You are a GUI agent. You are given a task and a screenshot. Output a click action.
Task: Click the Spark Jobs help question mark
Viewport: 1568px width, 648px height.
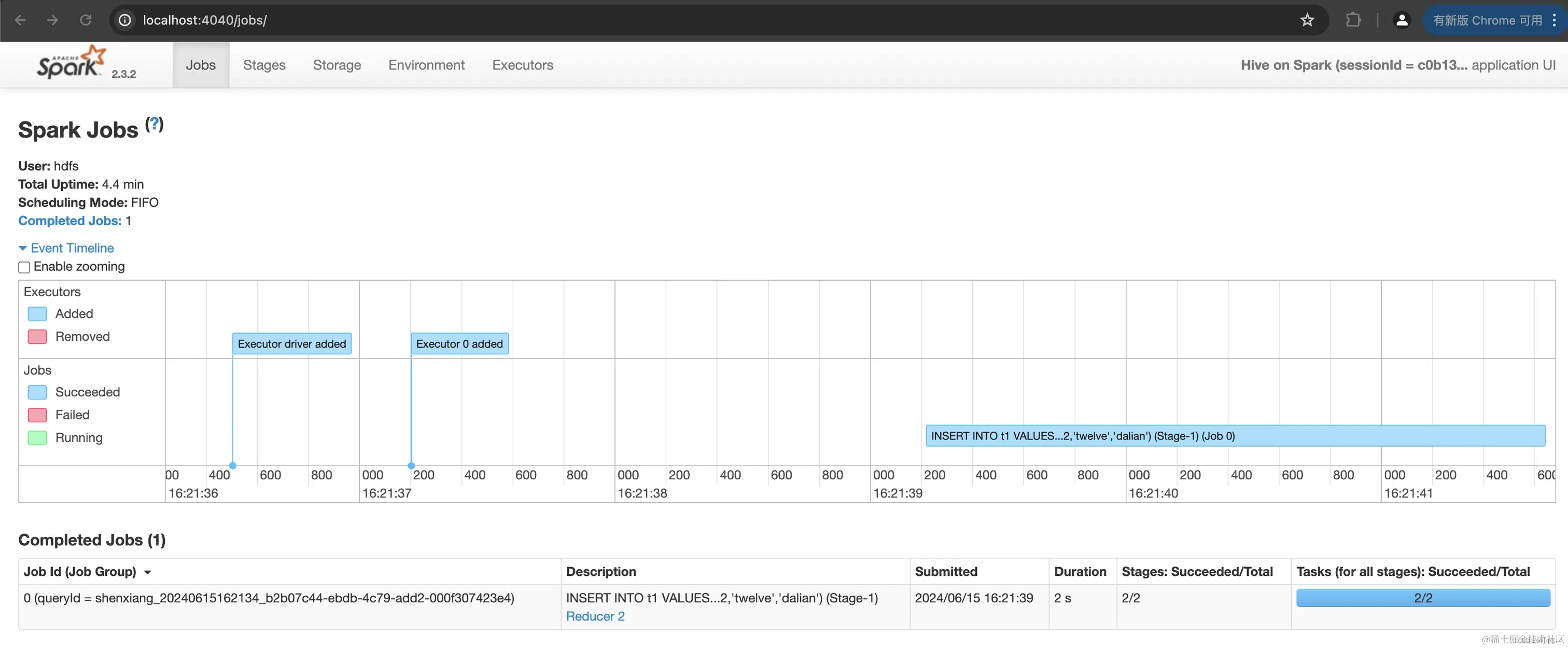[155, 124]
